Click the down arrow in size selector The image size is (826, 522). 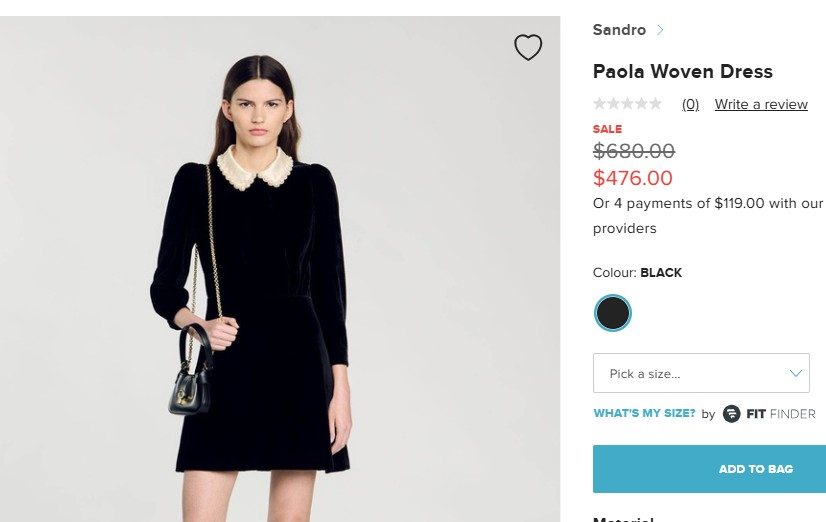click(795, 373)
